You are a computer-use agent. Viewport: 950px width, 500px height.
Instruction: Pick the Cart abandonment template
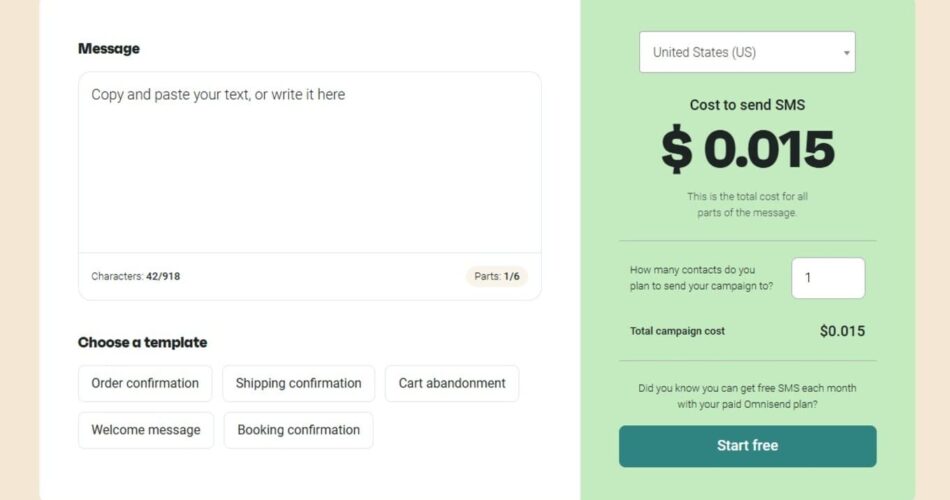[x=452, y=383]
